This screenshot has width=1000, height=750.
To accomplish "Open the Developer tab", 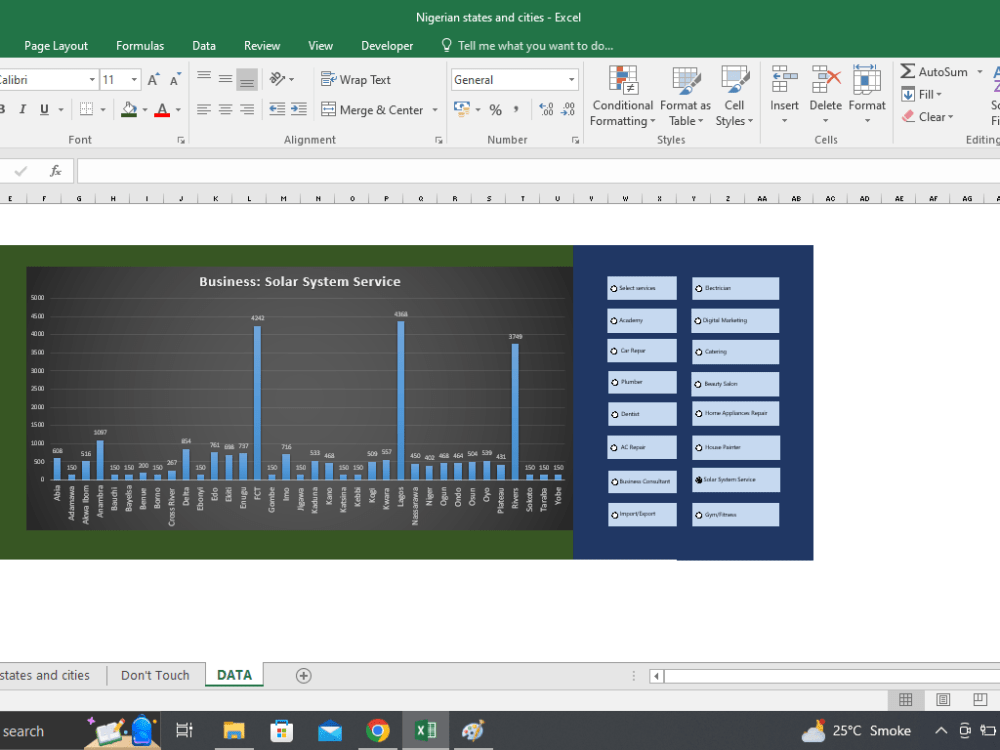I will tap(387, 46).
